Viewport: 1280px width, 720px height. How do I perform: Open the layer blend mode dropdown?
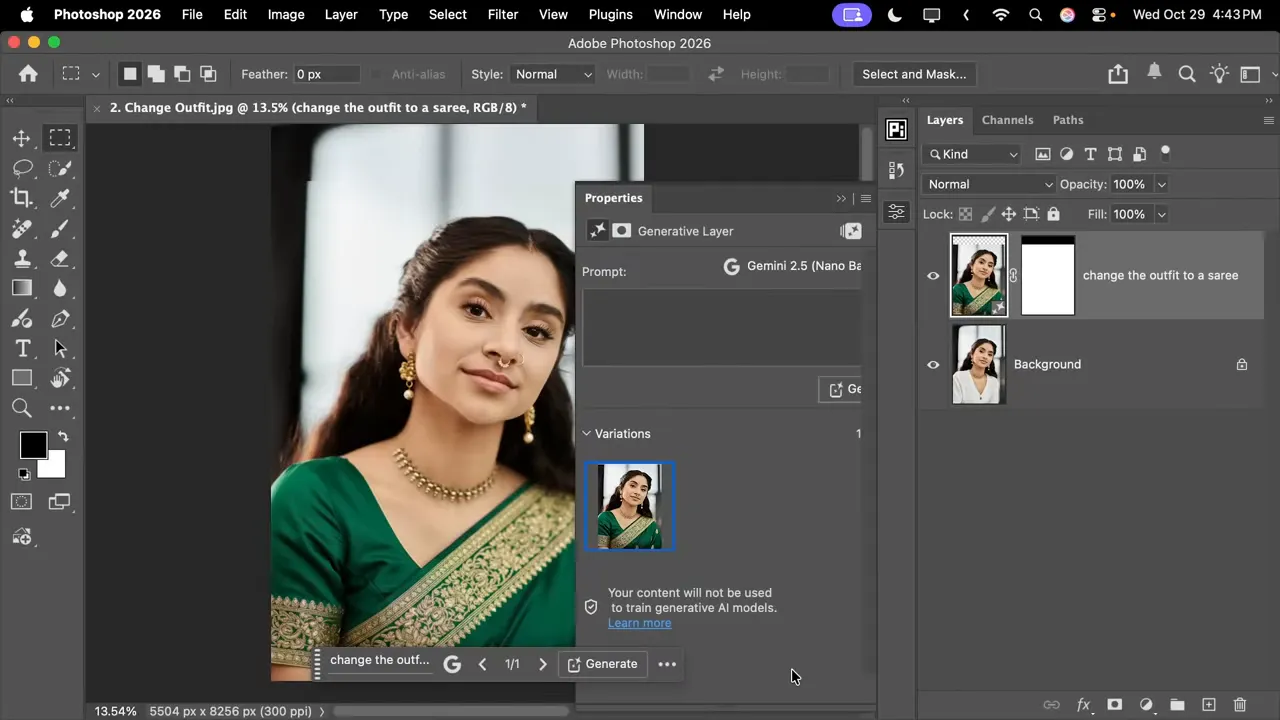pyautogui.click(x=988, y=184)
